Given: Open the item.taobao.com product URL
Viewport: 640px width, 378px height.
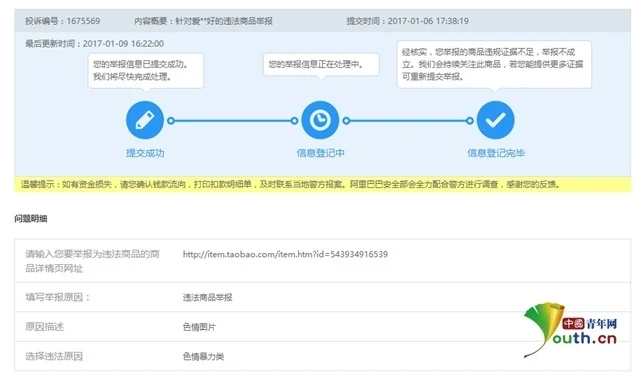Looking at the screenshot, I should pos(285,254).
